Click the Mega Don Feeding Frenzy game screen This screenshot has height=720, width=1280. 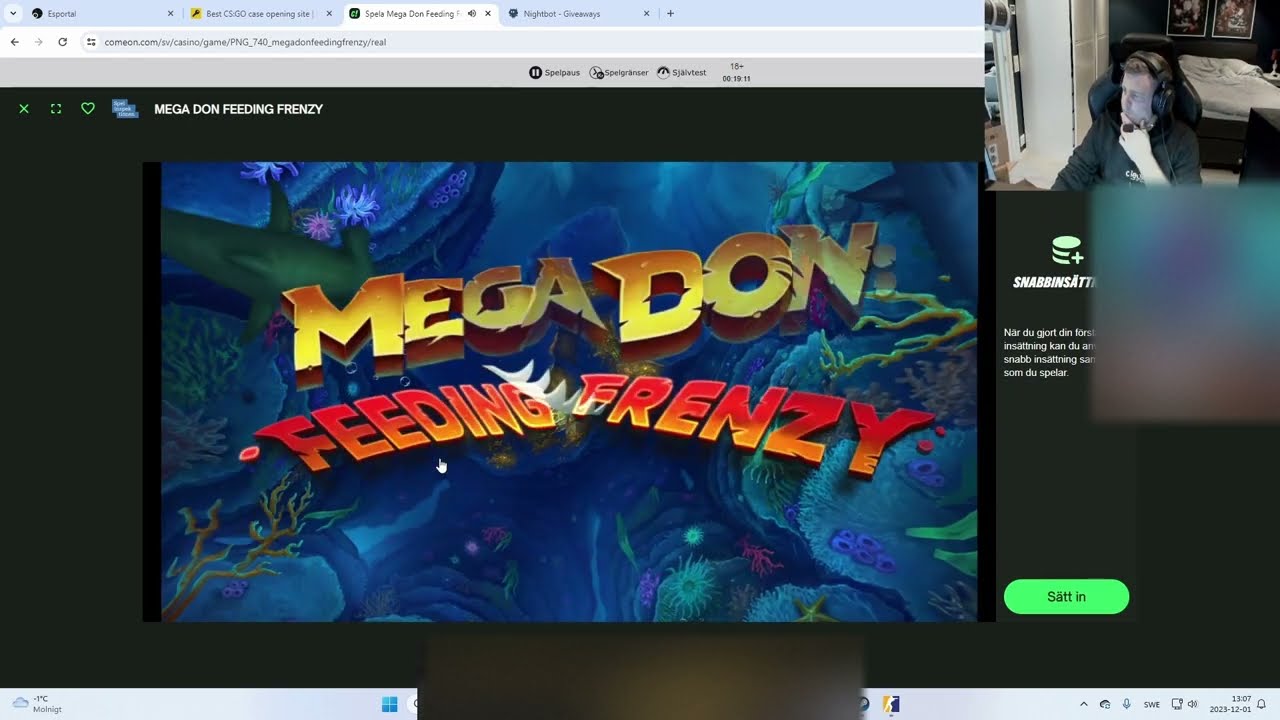[569, 392]
